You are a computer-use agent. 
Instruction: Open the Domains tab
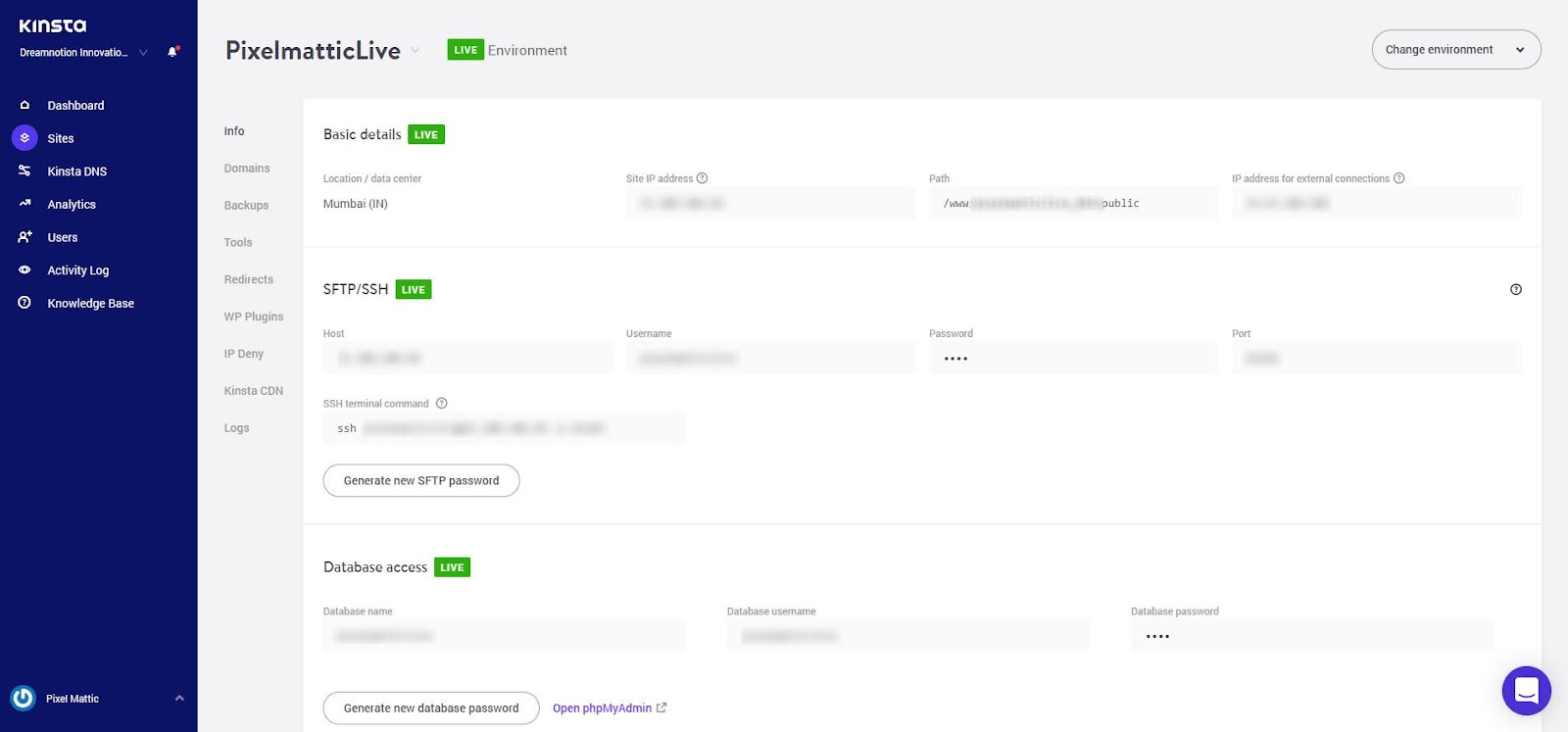tap(247, 169)
